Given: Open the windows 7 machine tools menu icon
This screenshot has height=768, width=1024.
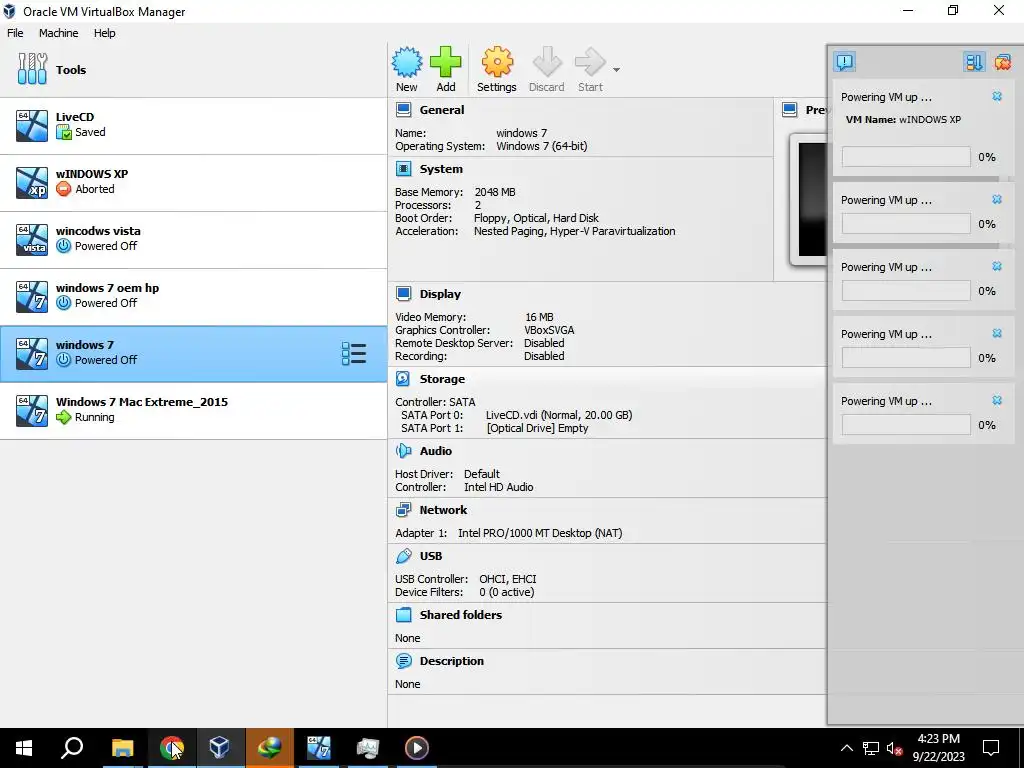Looking at the screenshot, I should click(x=354, y=353).
